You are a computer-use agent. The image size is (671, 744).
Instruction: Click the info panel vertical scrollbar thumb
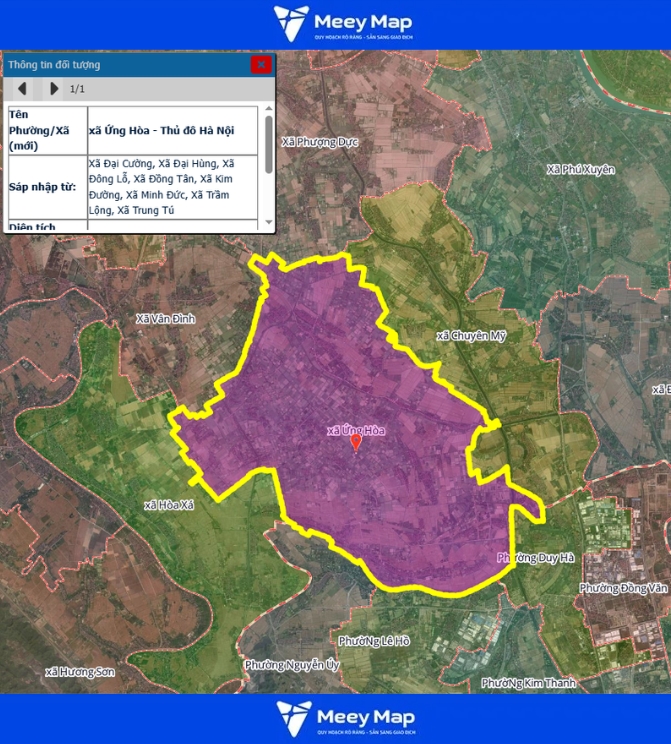coord(268,145)
